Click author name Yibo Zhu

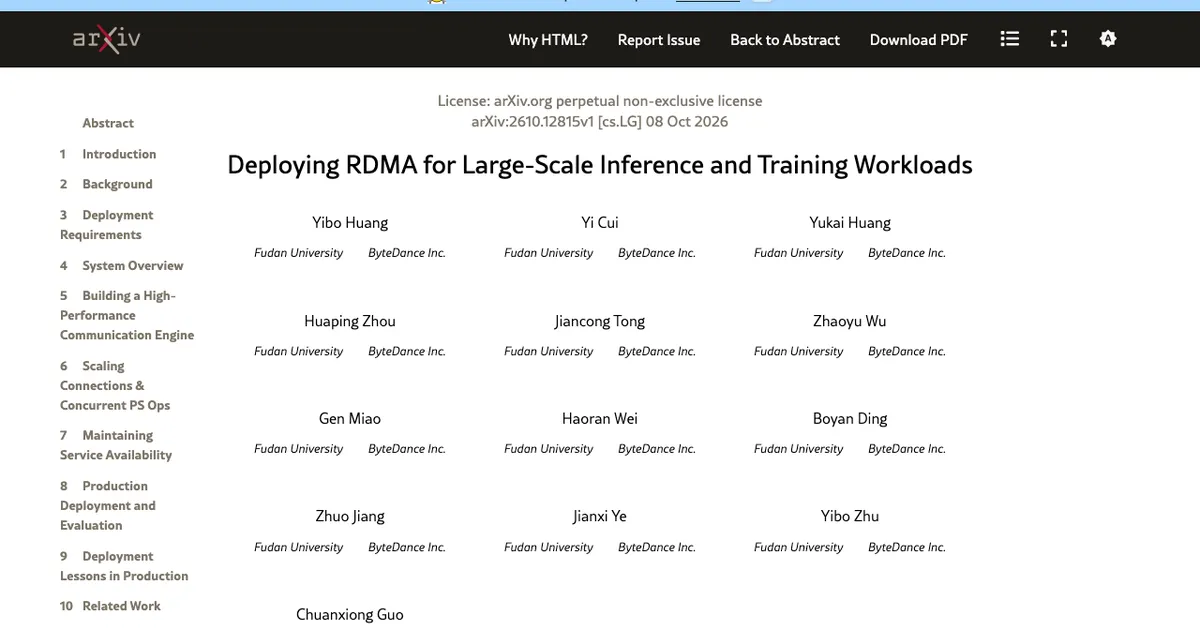850,517
